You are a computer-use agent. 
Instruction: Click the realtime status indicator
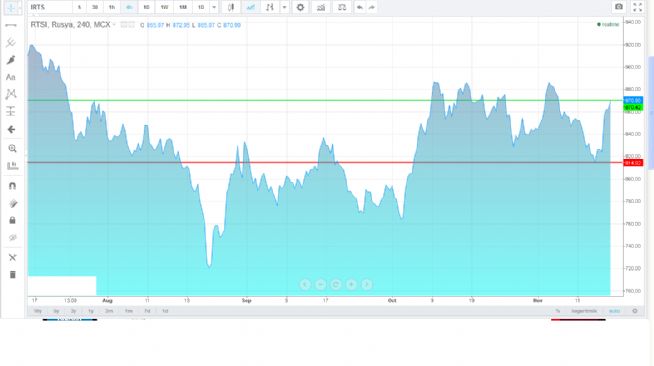pyautogui.click(x=608, y=25)
